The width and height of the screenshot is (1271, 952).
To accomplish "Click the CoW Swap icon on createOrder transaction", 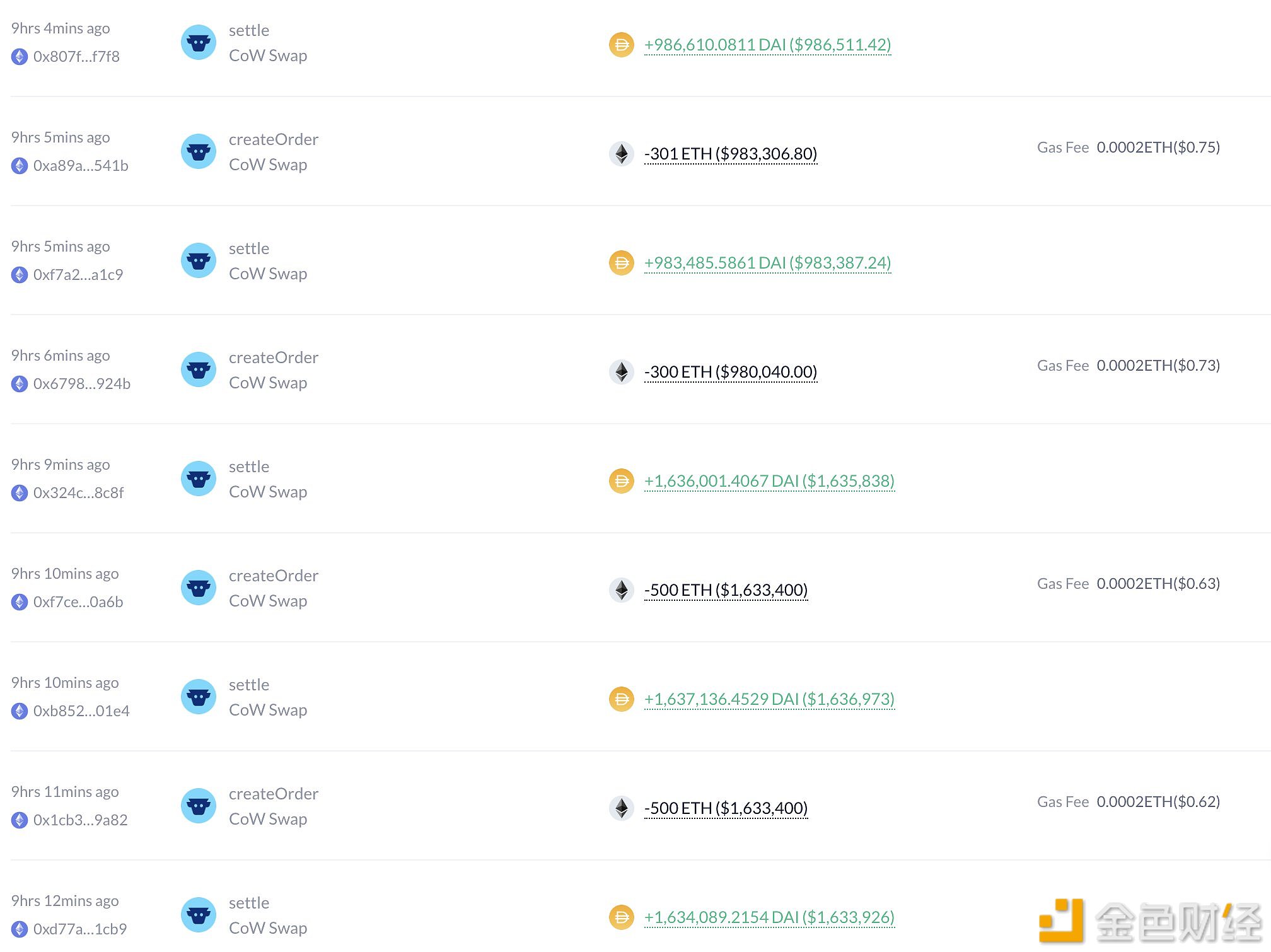I will pyautogui.click(x=197, y=151).
